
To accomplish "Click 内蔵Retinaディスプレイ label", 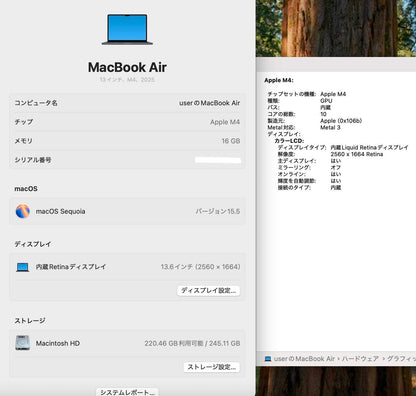I will (x=71, y=267).
